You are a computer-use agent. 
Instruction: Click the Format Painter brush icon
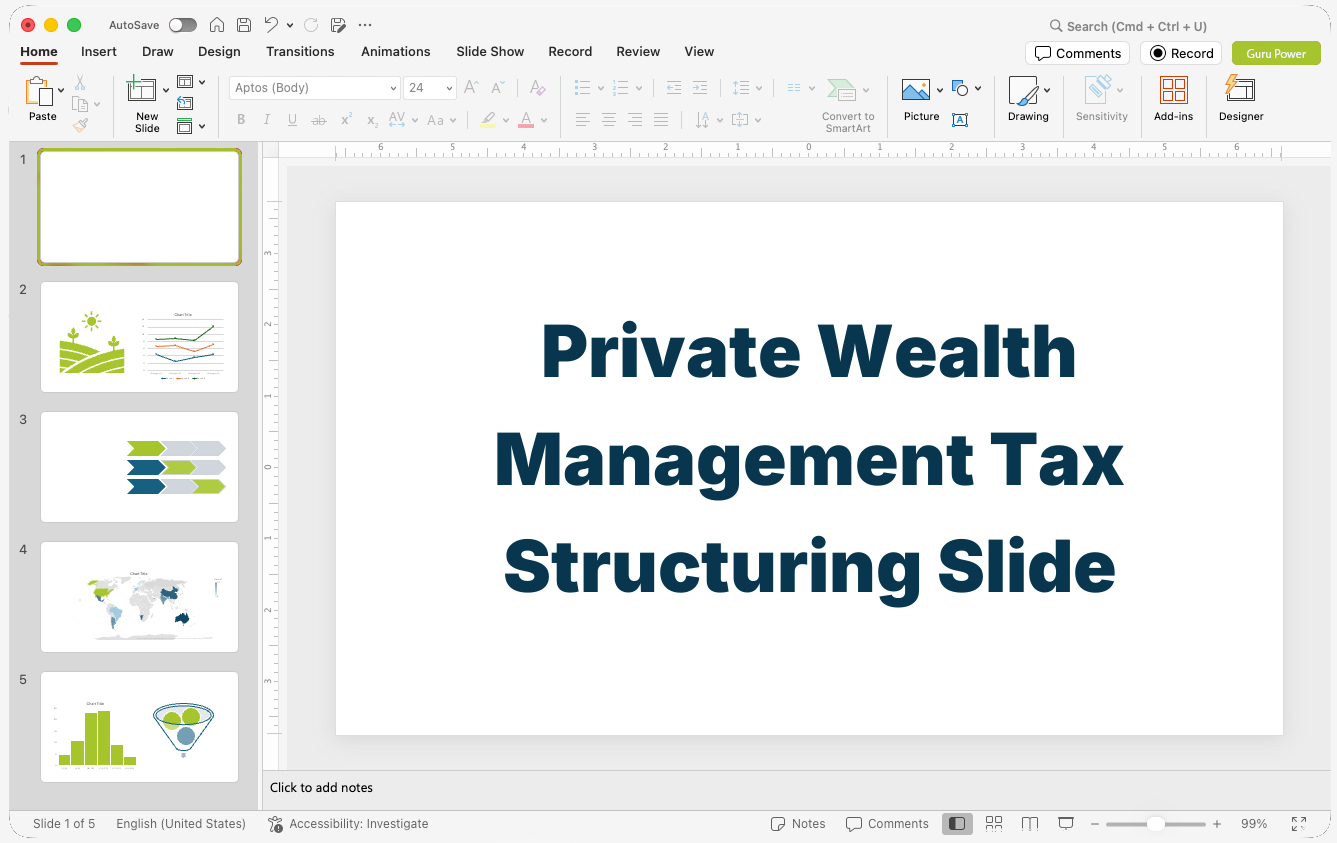tap(80, 125)
